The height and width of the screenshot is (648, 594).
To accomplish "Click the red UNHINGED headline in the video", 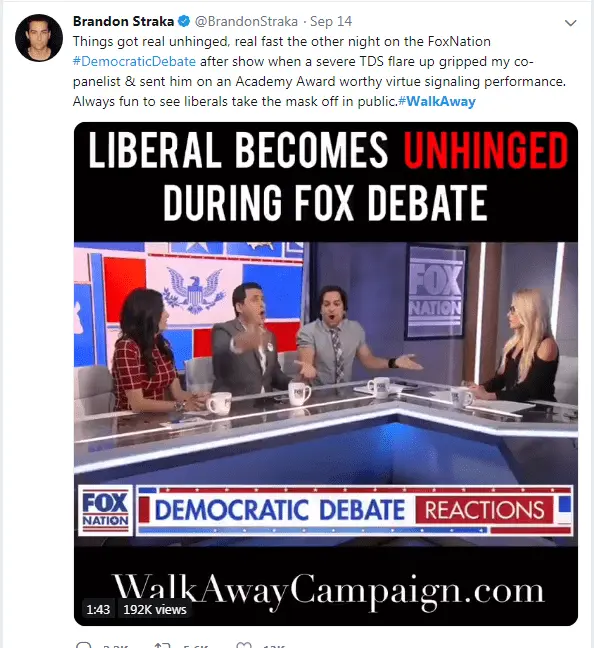I will click(x=486, y=150).
